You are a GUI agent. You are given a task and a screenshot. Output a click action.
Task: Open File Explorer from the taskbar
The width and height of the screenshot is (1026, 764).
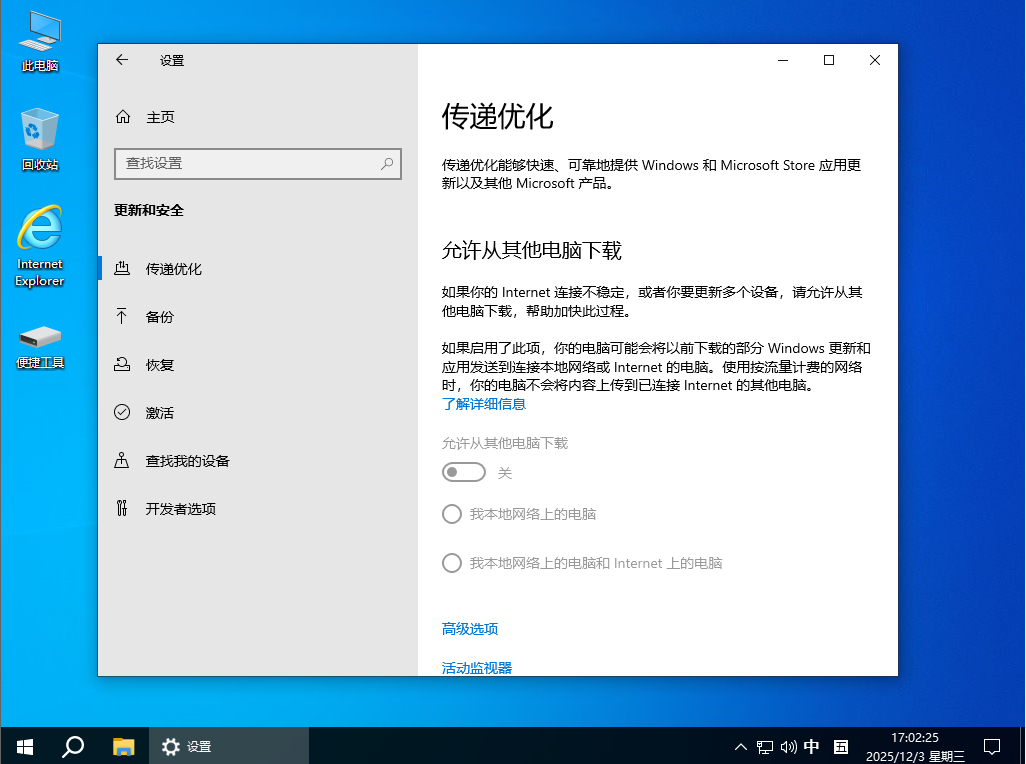click(123, 746)
